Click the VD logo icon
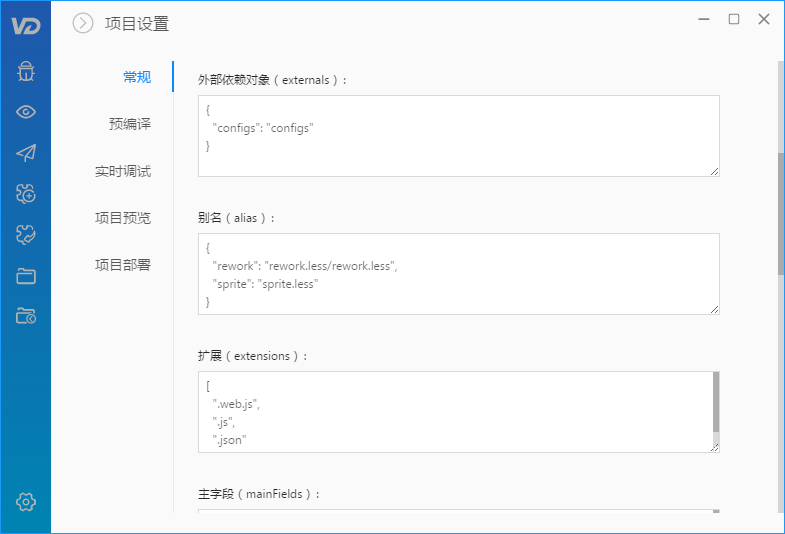Image resolution: width=785 pixels, height=534 pixels. (x=26, y=26)
